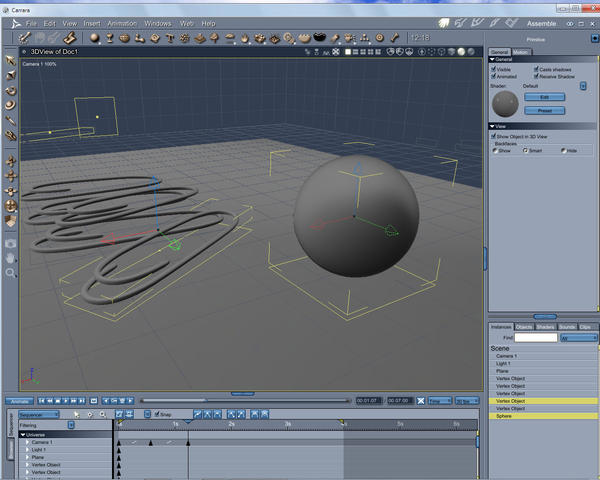600x480 pixels.
Task: Select the Smart backfaces radio button
Action: pyautogui.click(x=525, y=150)
